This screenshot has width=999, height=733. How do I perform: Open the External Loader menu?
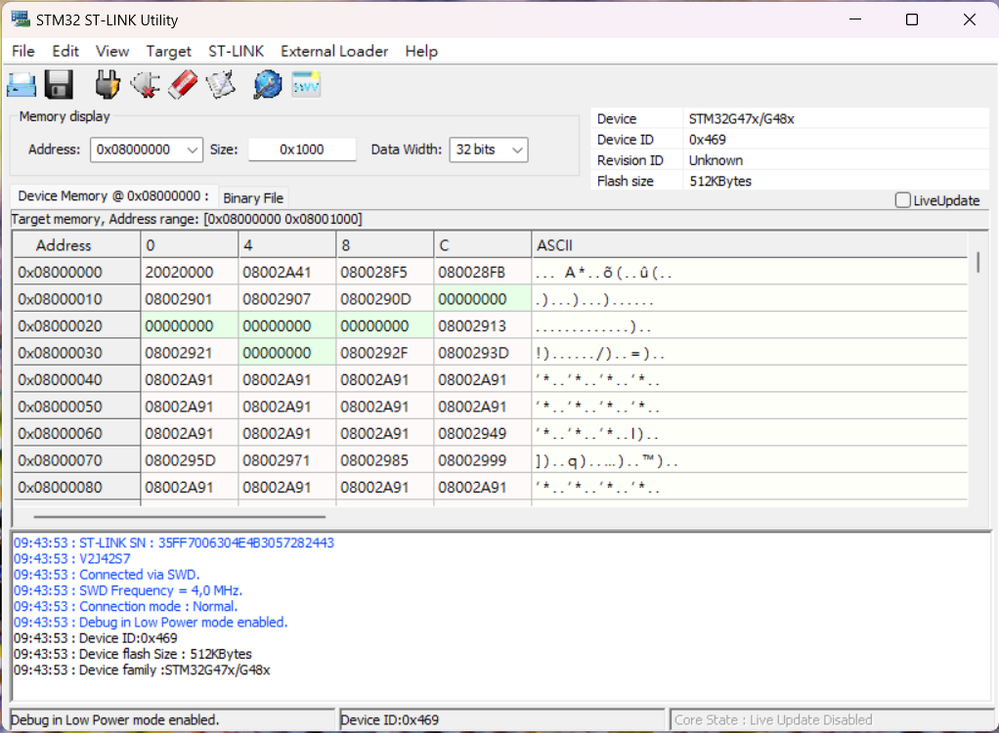click(x=334, y=51)
